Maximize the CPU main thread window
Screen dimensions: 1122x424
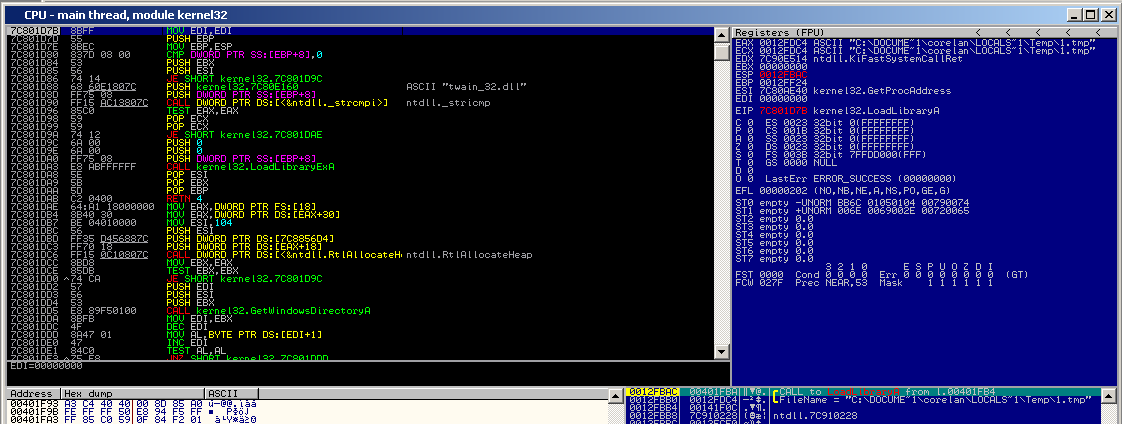1091,16
